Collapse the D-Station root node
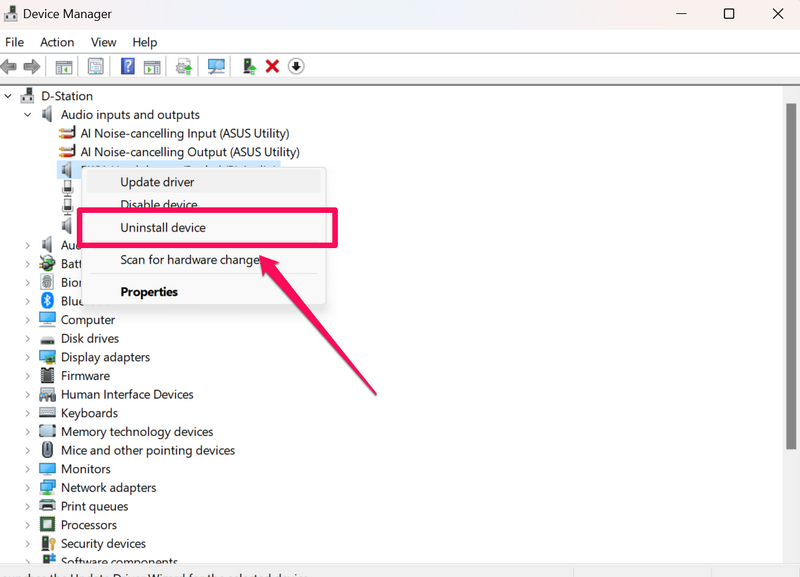The width and height of the screenshot is (800, 577). (x=9, y=96)
